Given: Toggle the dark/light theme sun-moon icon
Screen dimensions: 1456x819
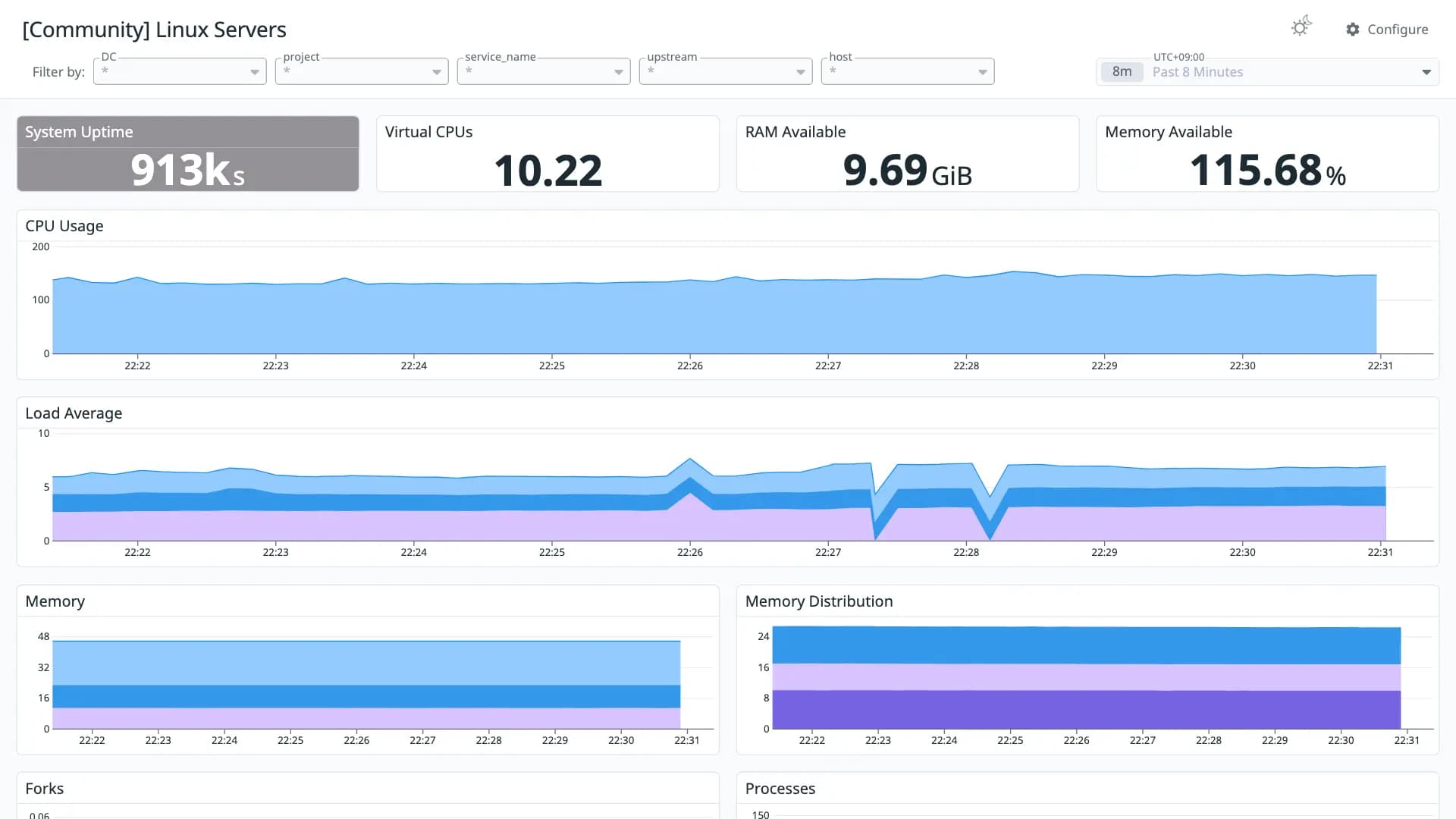Looking at the screenshot, I should click(1301, 27).
